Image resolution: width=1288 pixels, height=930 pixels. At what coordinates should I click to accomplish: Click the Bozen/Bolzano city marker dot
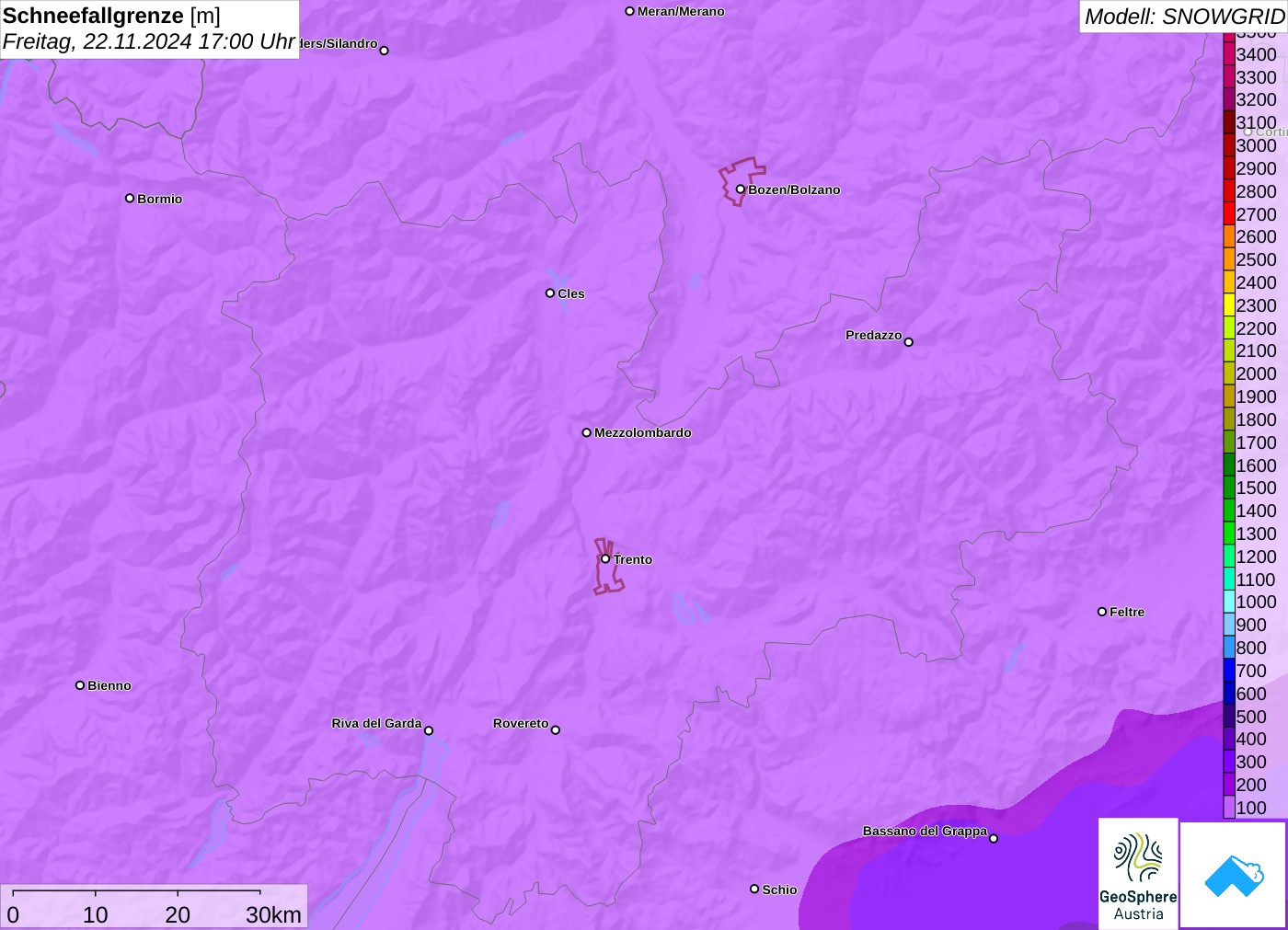pos(740,189)
